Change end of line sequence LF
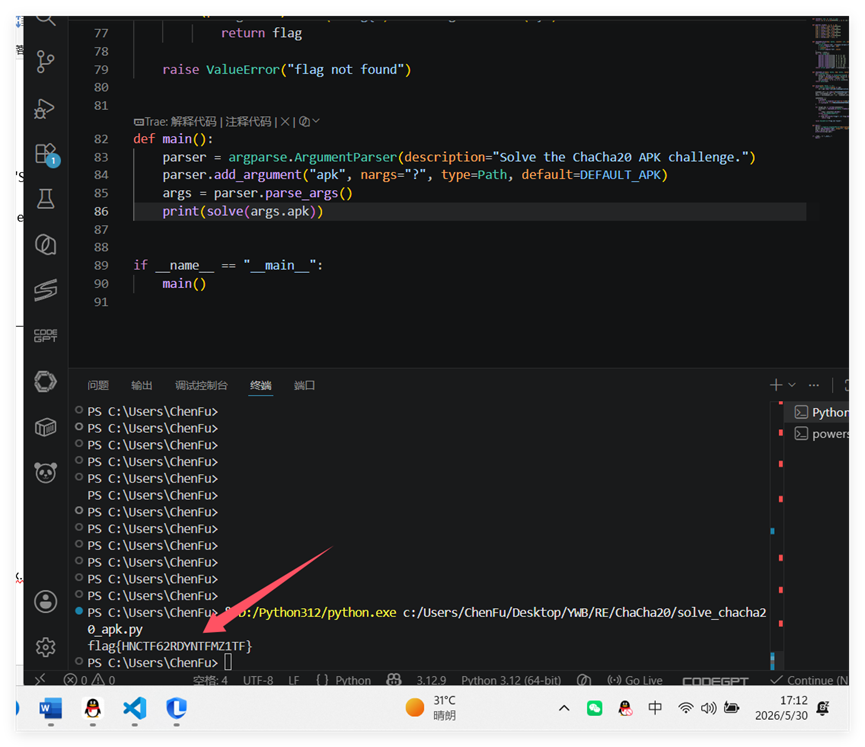This screenshot has width=865, height=747. pyautogui.click(x=293, y=680)
